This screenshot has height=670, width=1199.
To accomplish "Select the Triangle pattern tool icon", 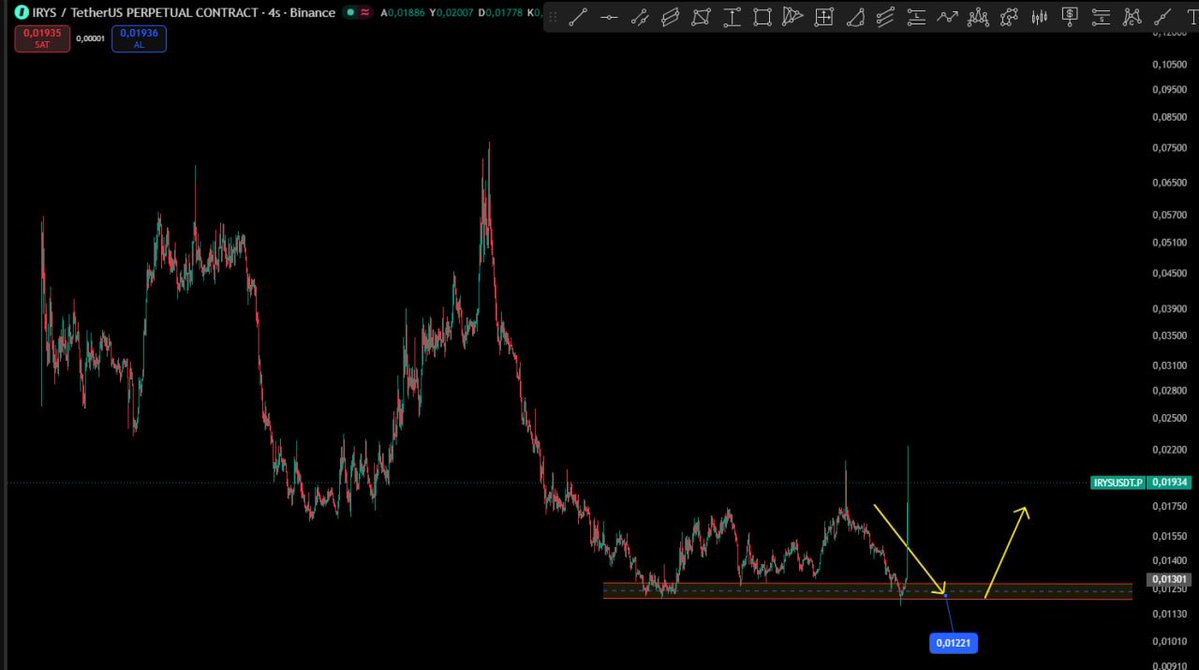I will coord(793,17).
